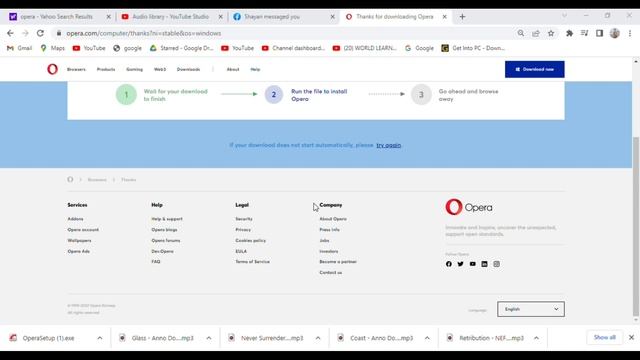The height and width of the screenshot is (360, 640).
Task: Open Opera's Twitter icon
Action: [x=460, y=264]
